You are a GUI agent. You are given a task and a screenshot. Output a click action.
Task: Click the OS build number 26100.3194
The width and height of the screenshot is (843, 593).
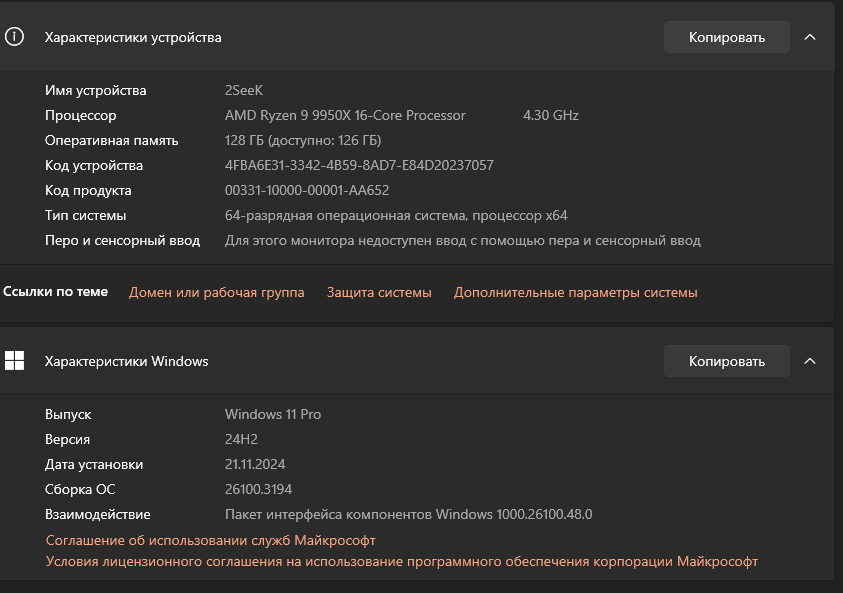259,489
